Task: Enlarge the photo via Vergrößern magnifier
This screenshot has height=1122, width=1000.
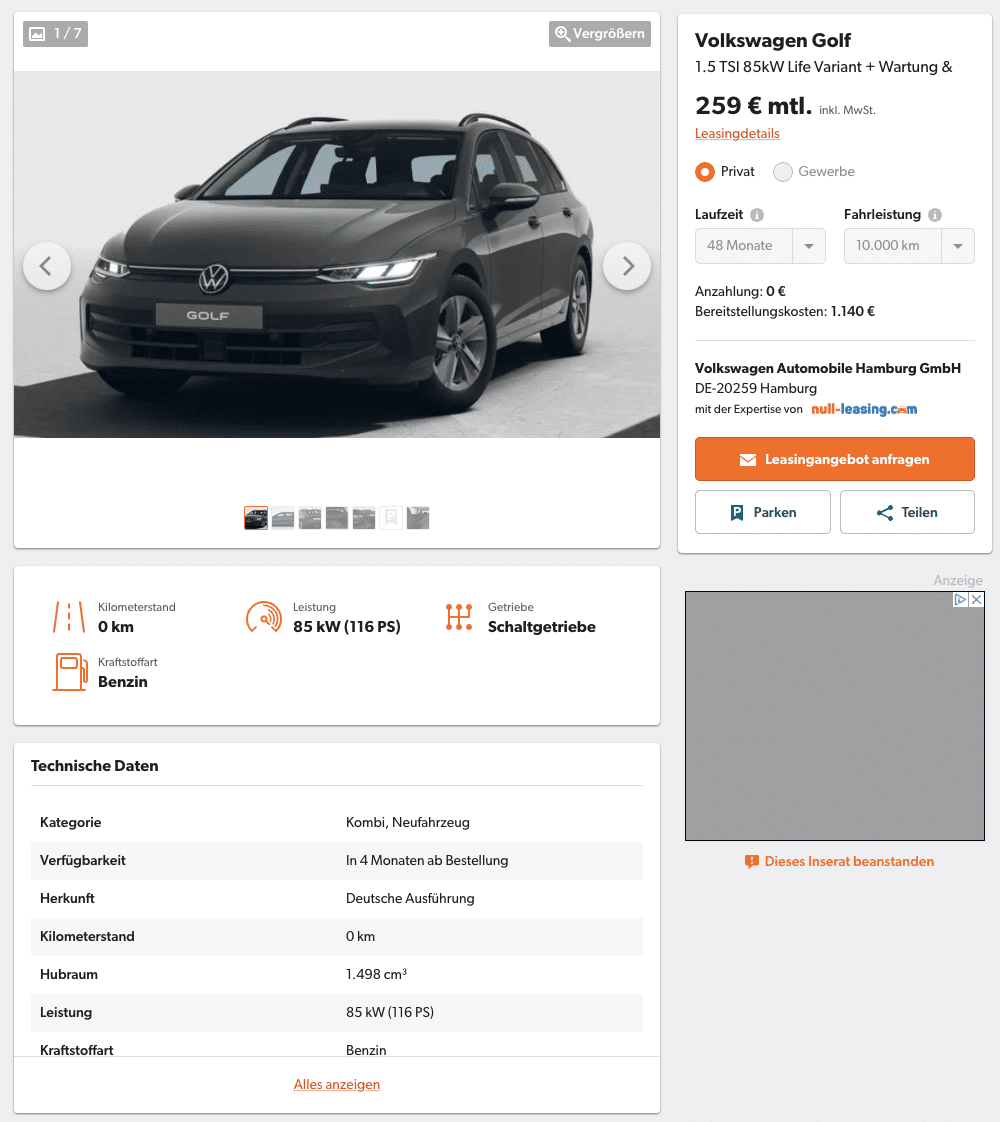Action: 599,34
